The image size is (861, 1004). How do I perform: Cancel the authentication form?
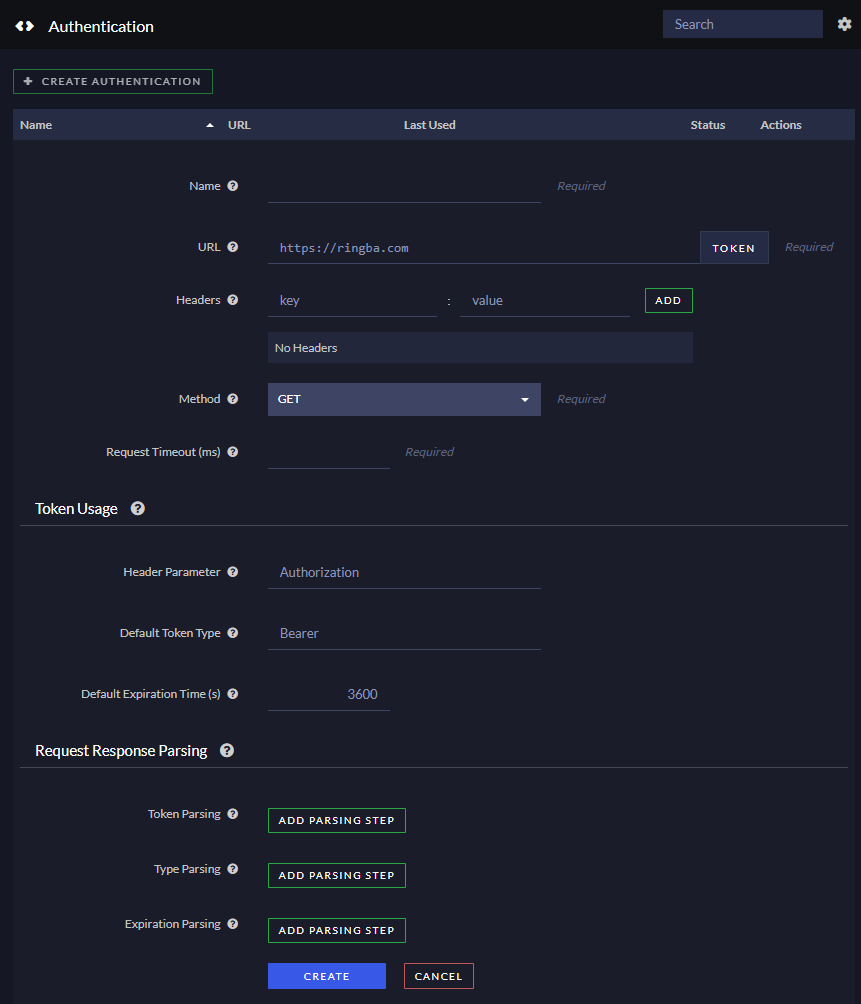coord(439,976)
